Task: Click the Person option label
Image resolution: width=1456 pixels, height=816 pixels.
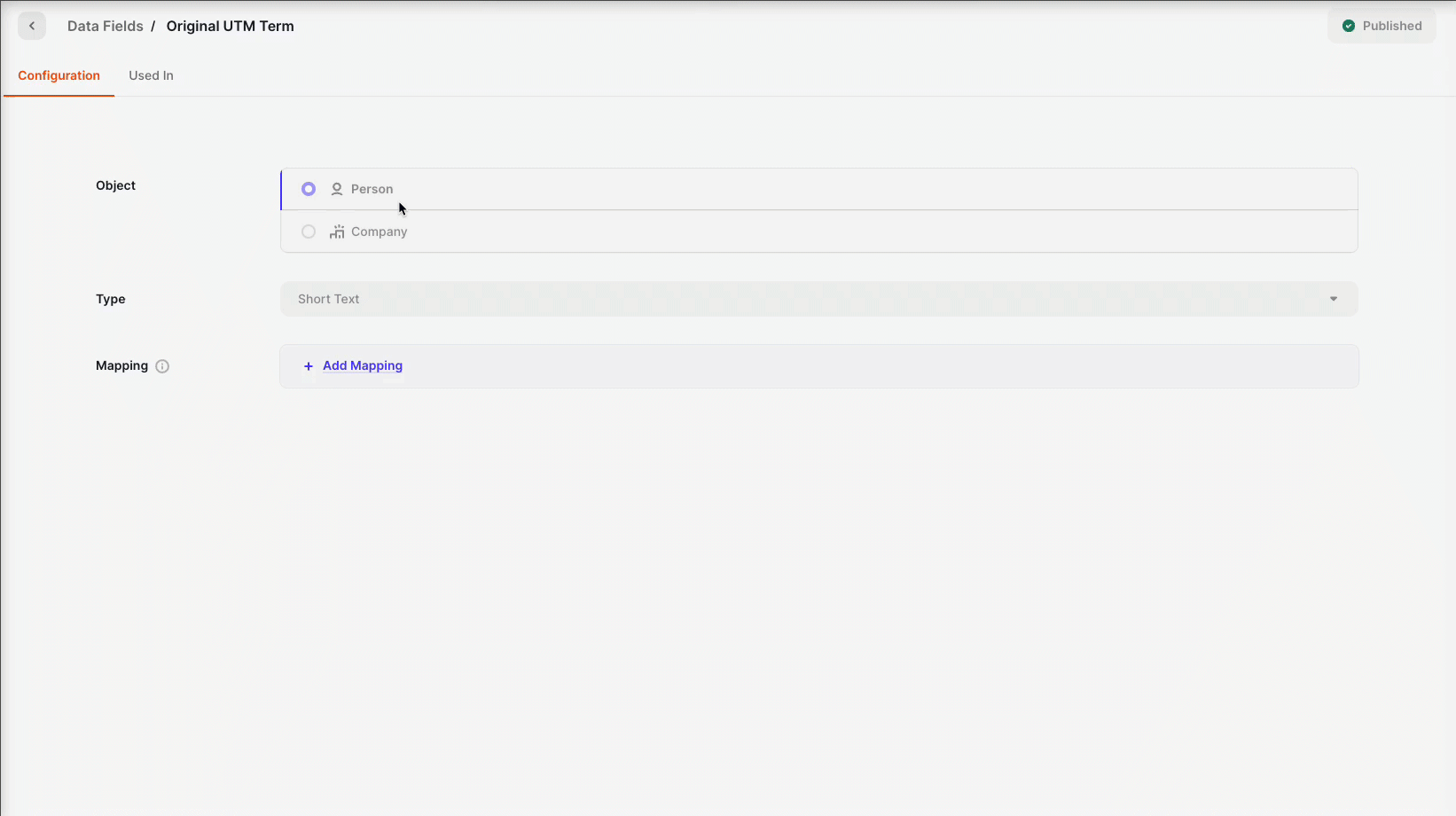Action: [372, 189]
